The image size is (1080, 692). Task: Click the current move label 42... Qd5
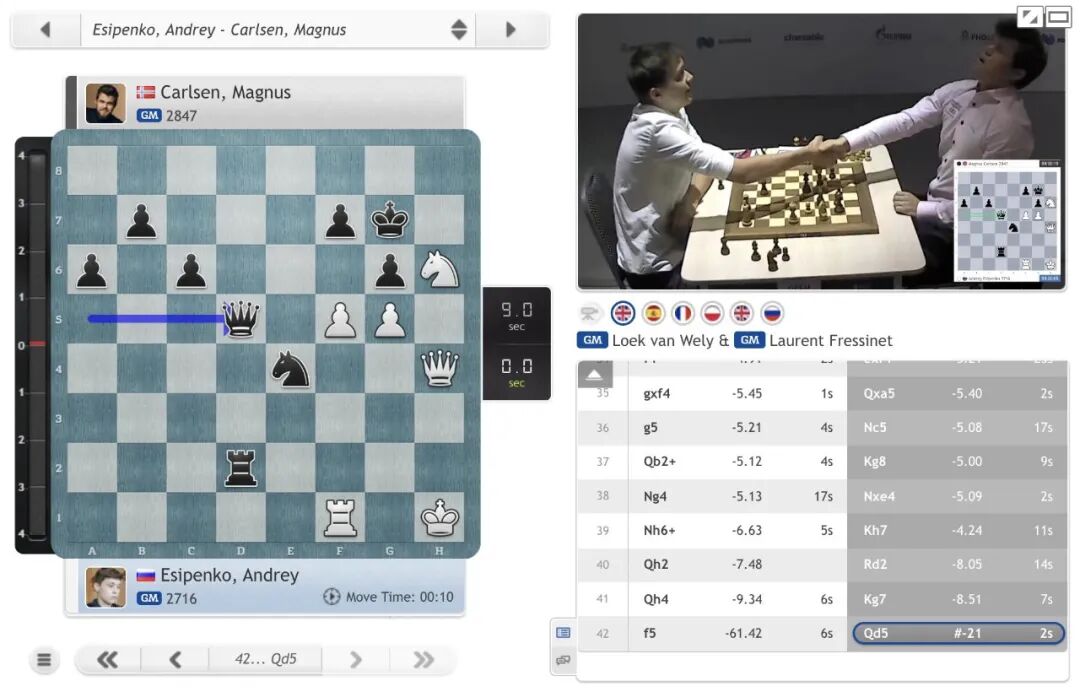pyautogui.click(x=265, y=659)
